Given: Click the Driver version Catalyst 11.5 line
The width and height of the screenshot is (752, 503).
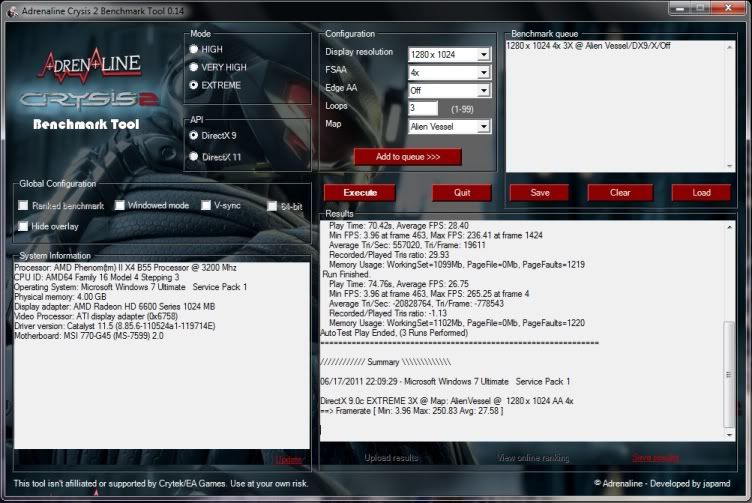Looking at the screenshot, I should 115,326.
